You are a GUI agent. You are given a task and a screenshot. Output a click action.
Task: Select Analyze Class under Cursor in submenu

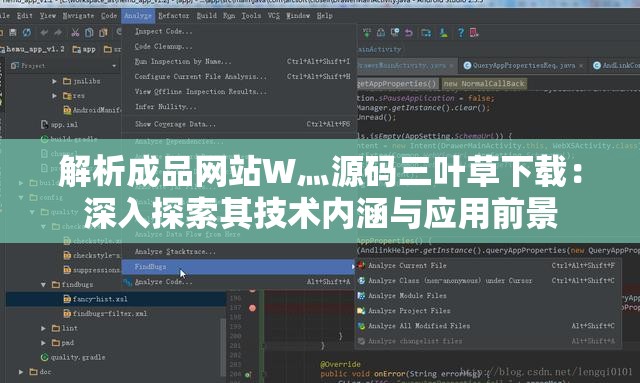coord(489,281)
